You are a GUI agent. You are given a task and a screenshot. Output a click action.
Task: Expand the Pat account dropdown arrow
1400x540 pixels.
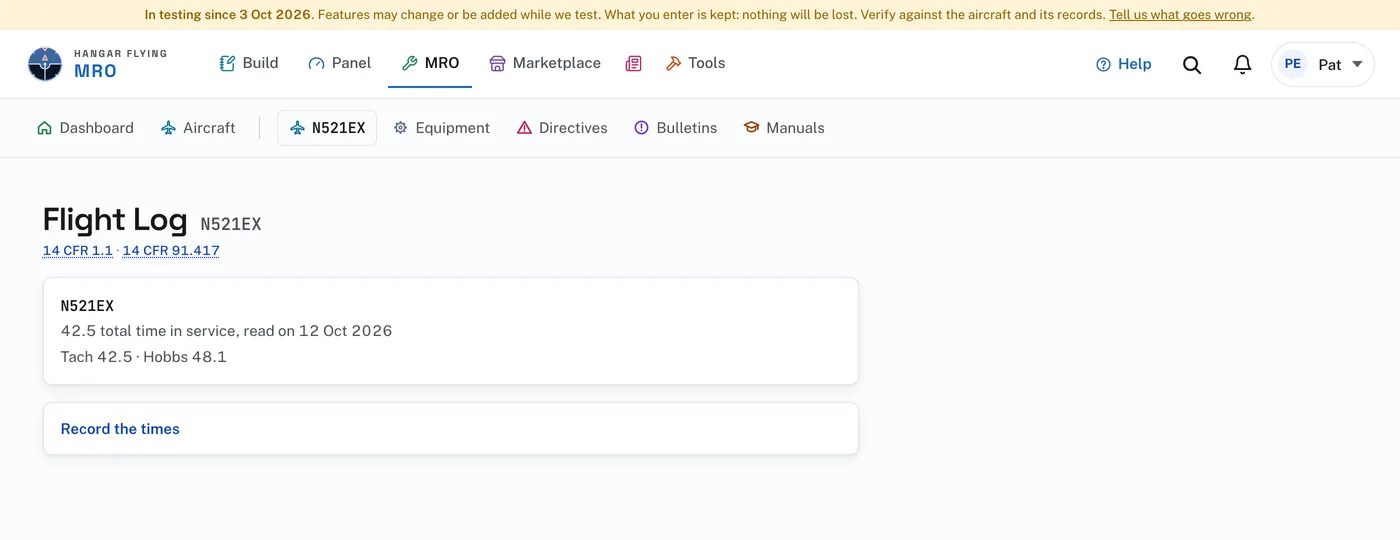(x=1357, y=64)
